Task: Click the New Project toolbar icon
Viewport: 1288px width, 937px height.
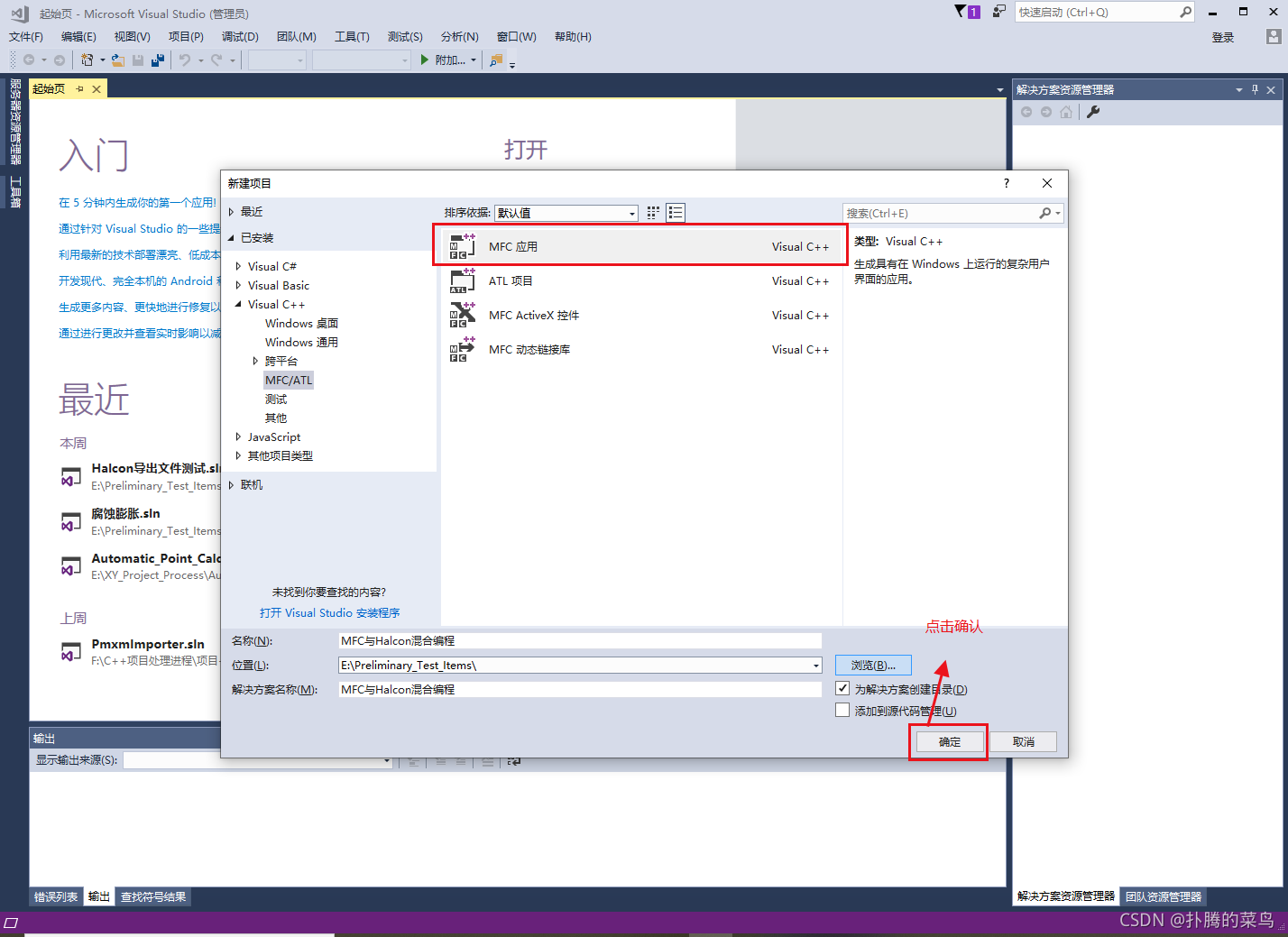Action: tap(87, 60)
